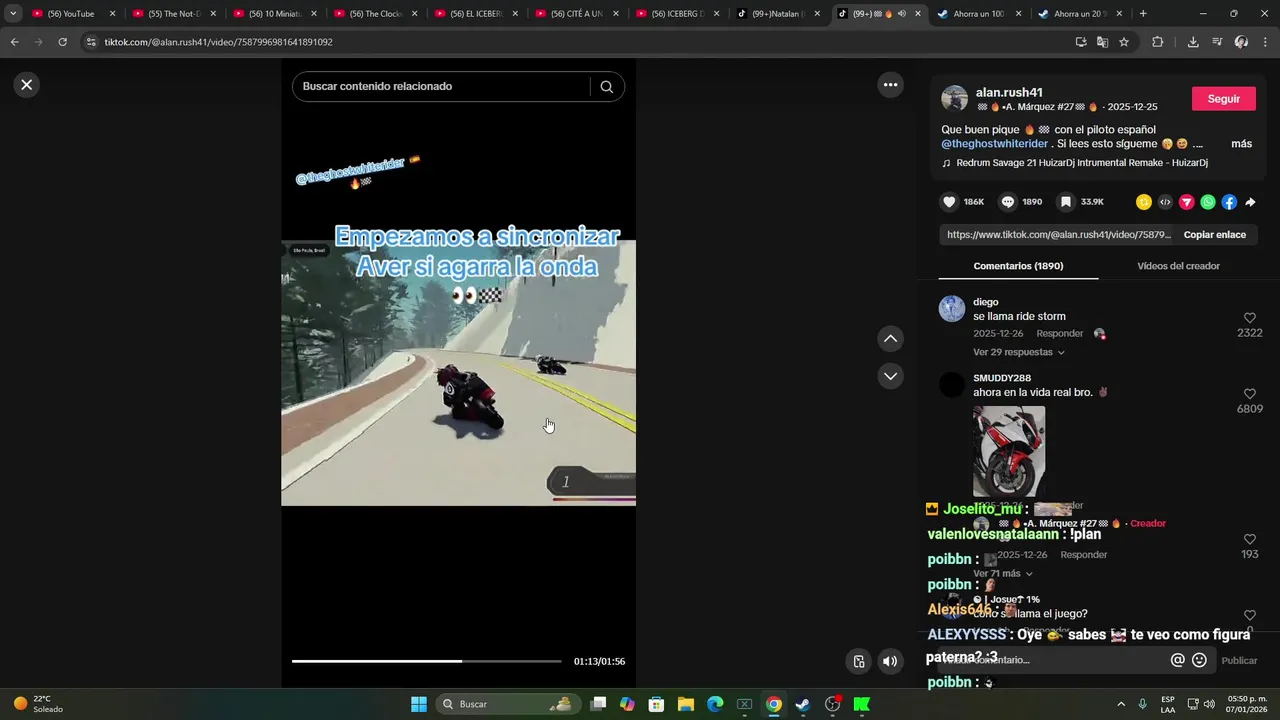Screen dimensions: 1280x720
Task: Switch to '(56) The Clock' browser tab
Action: 375,14
